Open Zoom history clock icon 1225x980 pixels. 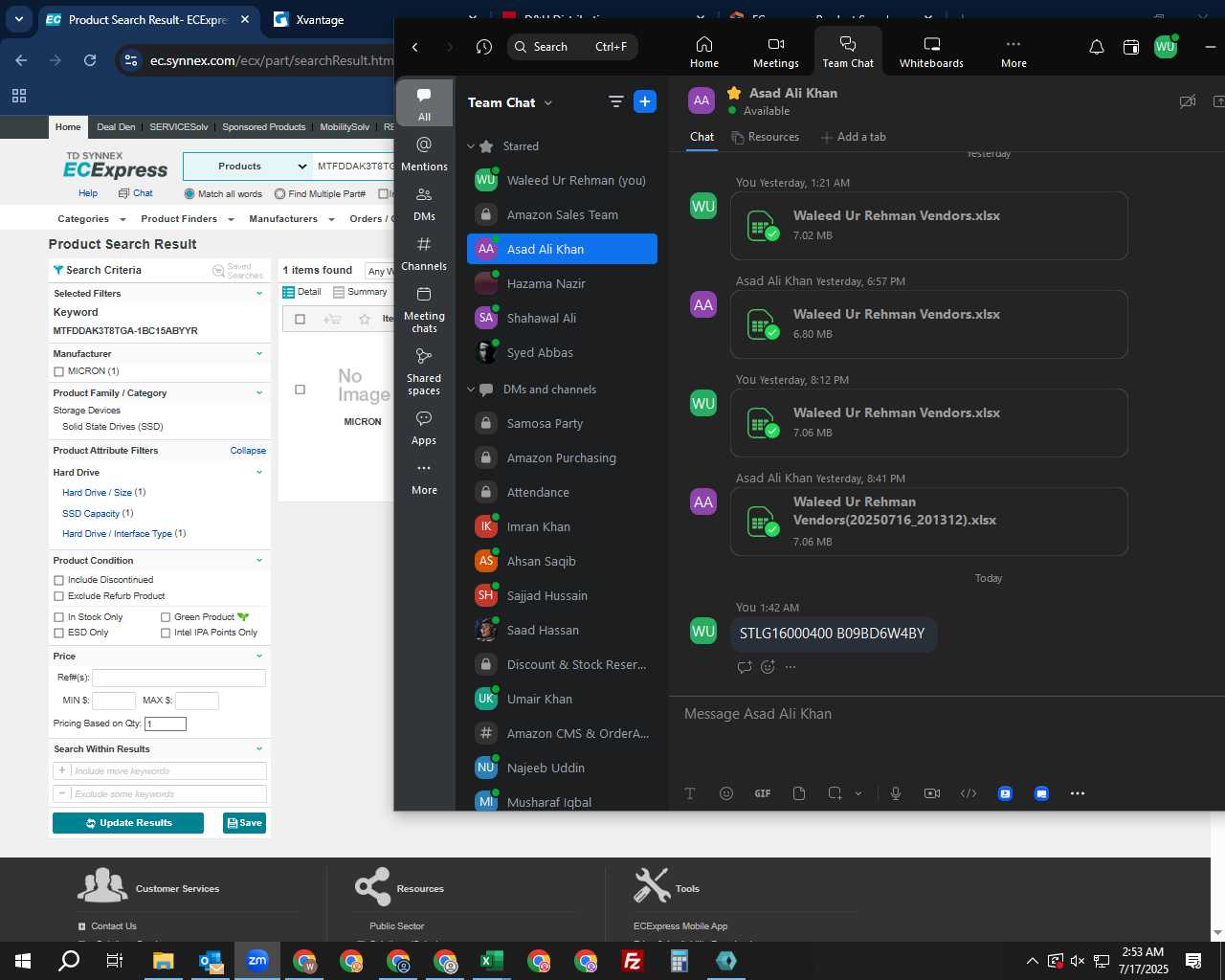484,47
